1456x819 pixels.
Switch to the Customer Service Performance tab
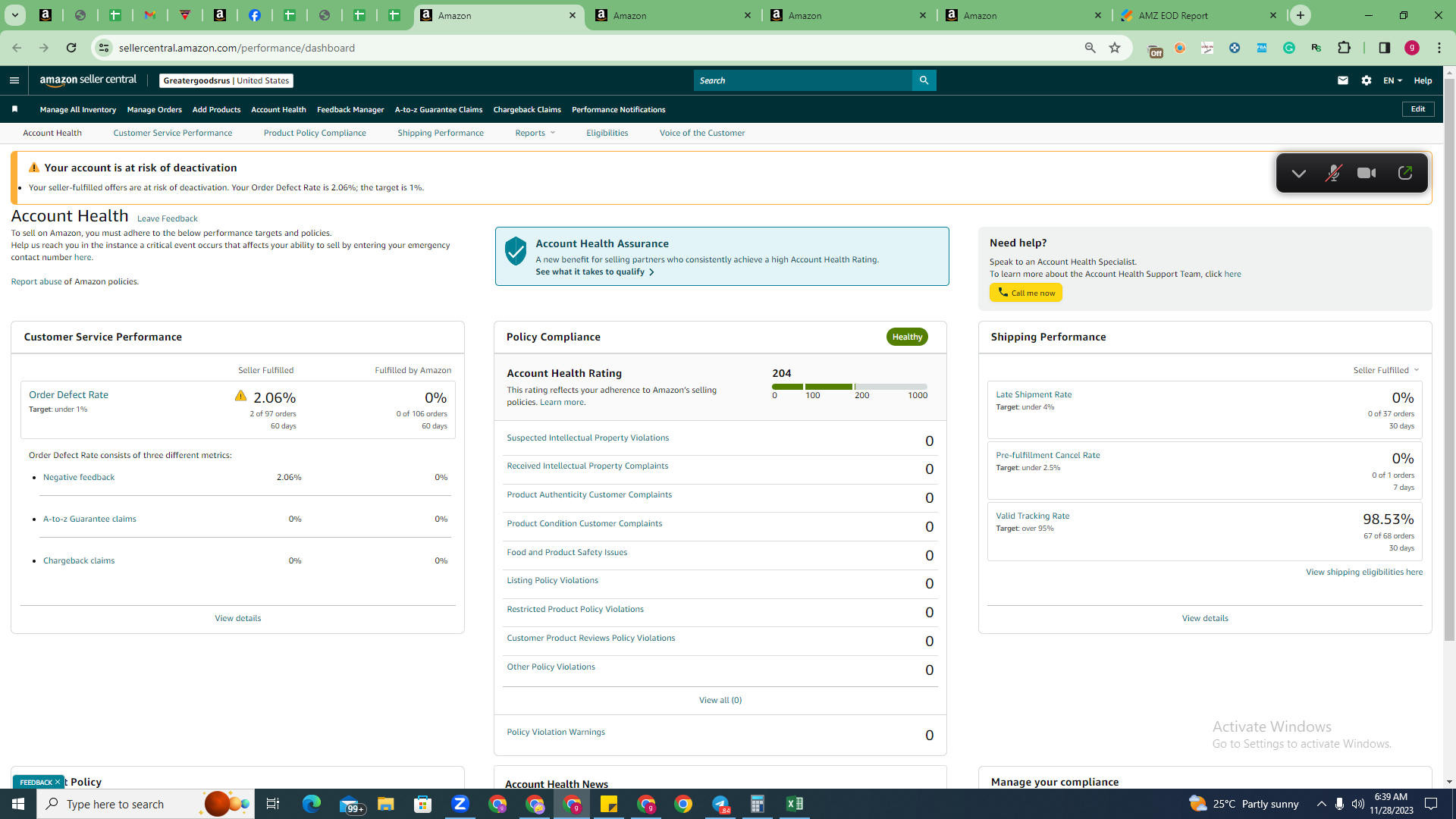(x=173, y=133)
